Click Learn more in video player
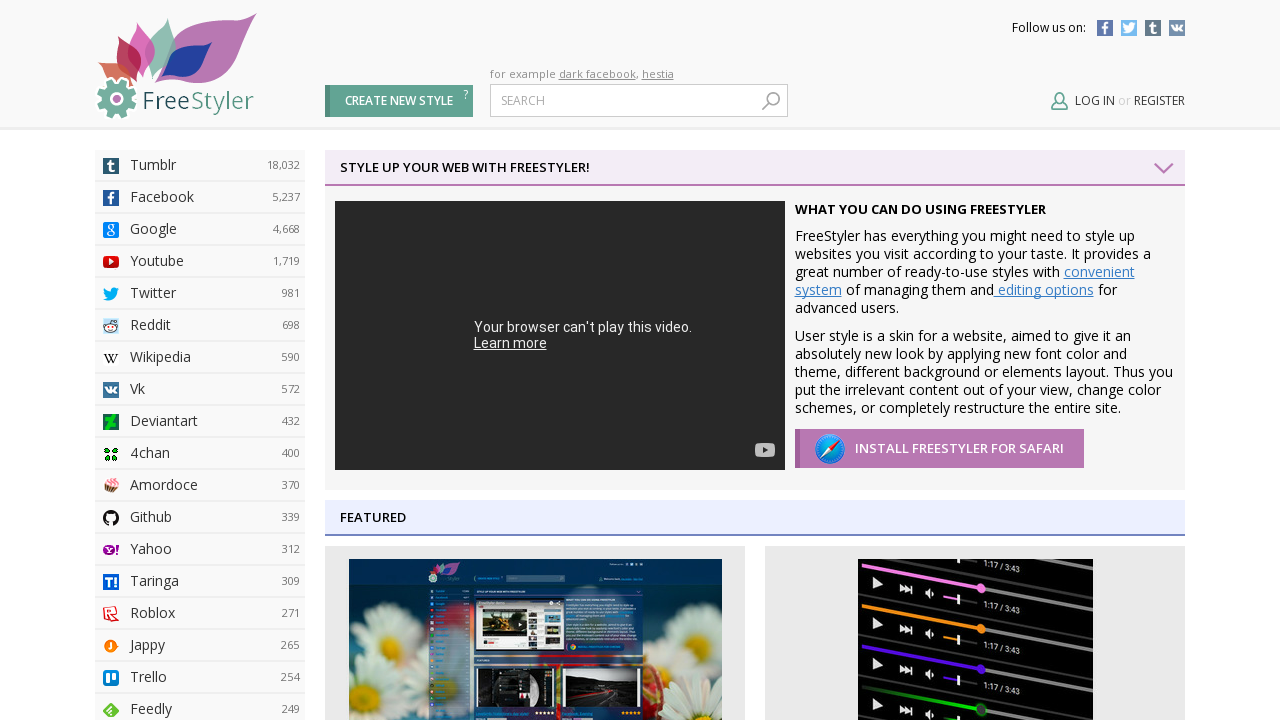 pyautogui.click(x=510, y=343)
